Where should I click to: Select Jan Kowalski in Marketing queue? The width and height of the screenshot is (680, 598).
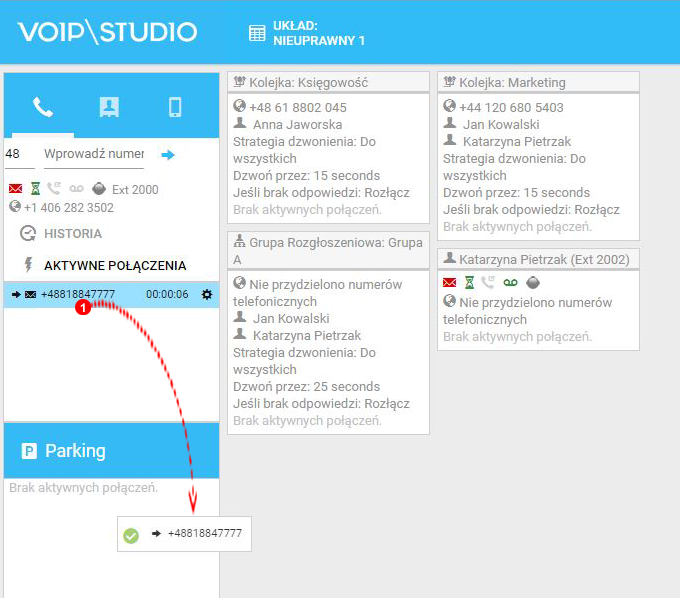tap(501, 125)
